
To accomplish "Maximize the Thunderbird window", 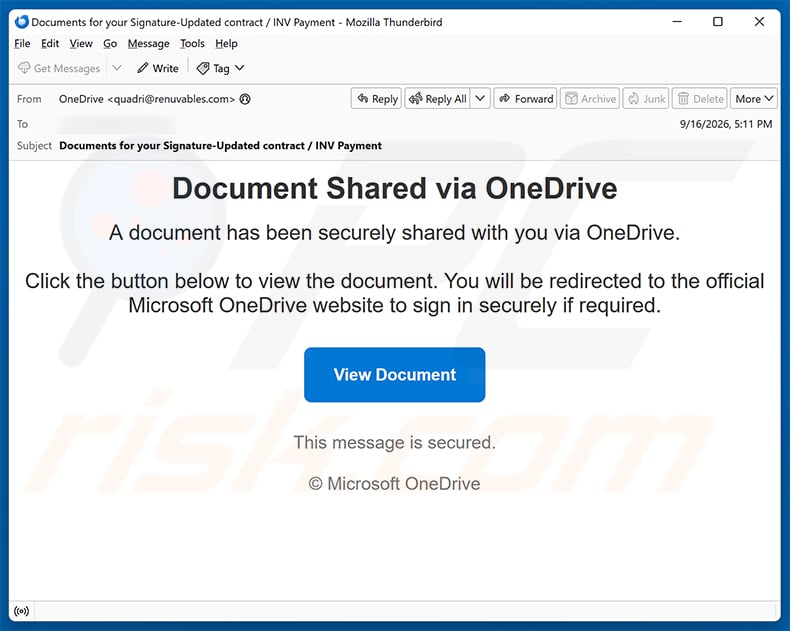I will coord(718,22).
